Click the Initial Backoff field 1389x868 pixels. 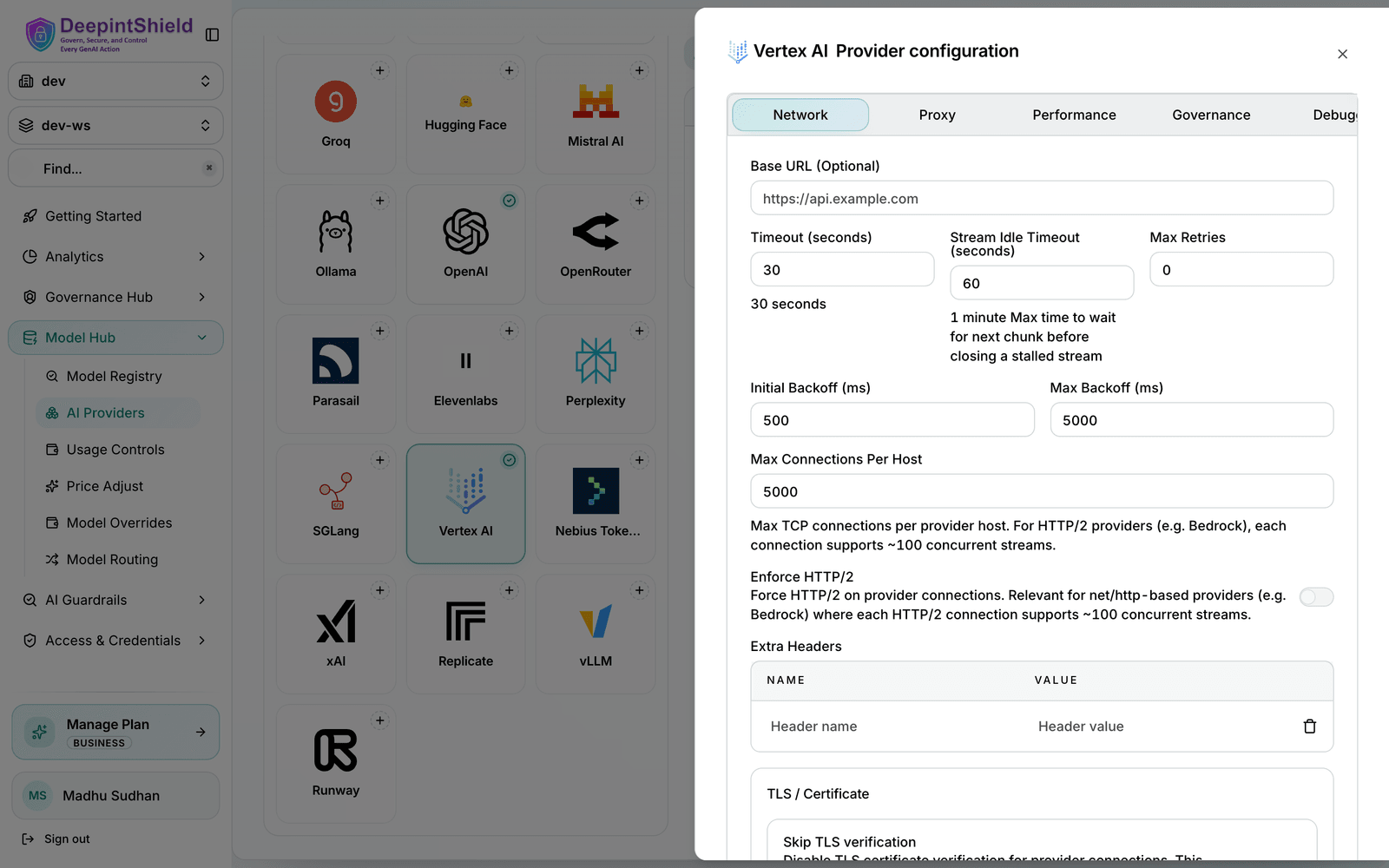click(892, 419)
